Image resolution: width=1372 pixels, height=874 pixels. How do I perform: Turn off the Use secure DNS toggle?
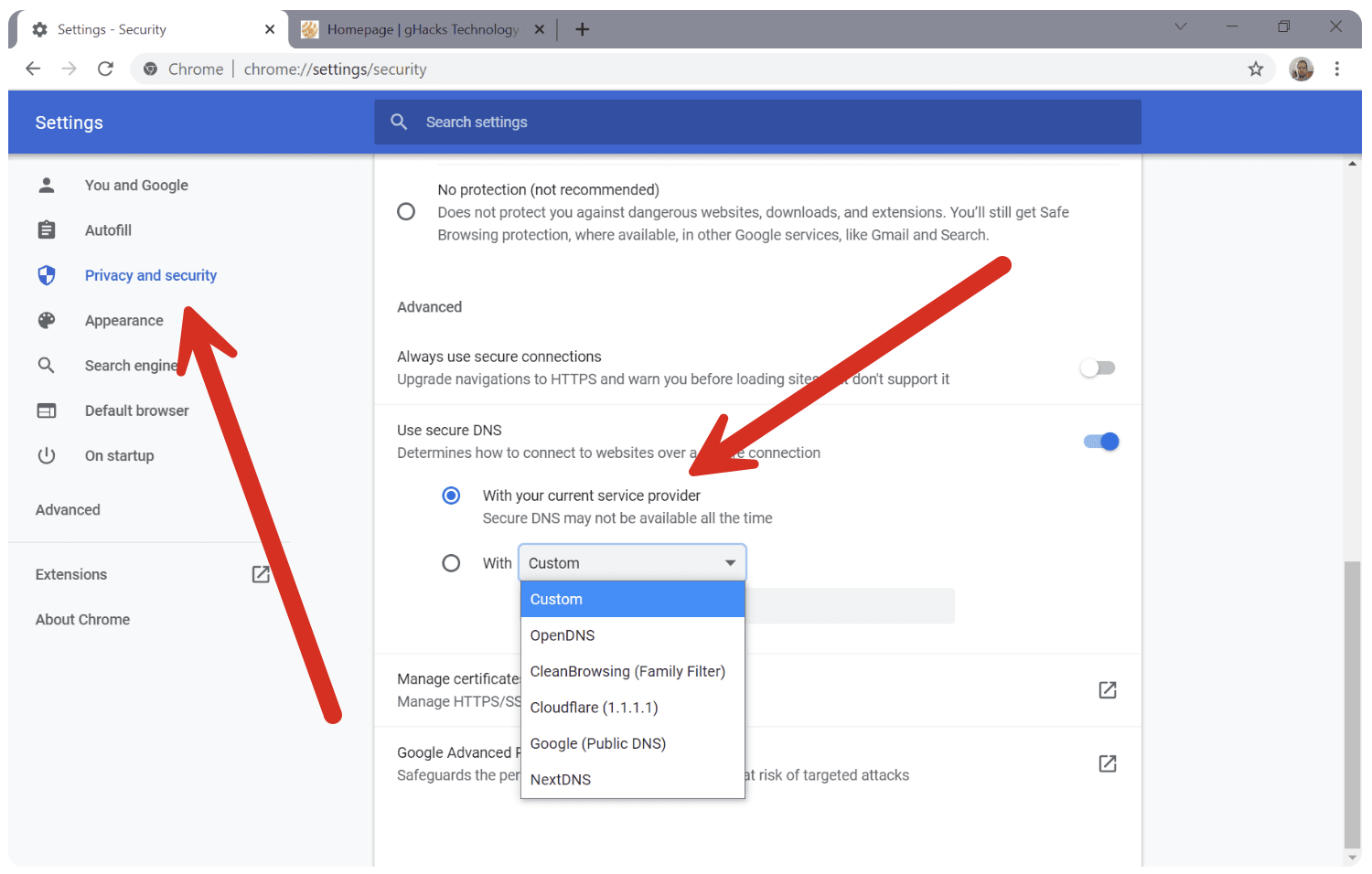[1101, 442]
